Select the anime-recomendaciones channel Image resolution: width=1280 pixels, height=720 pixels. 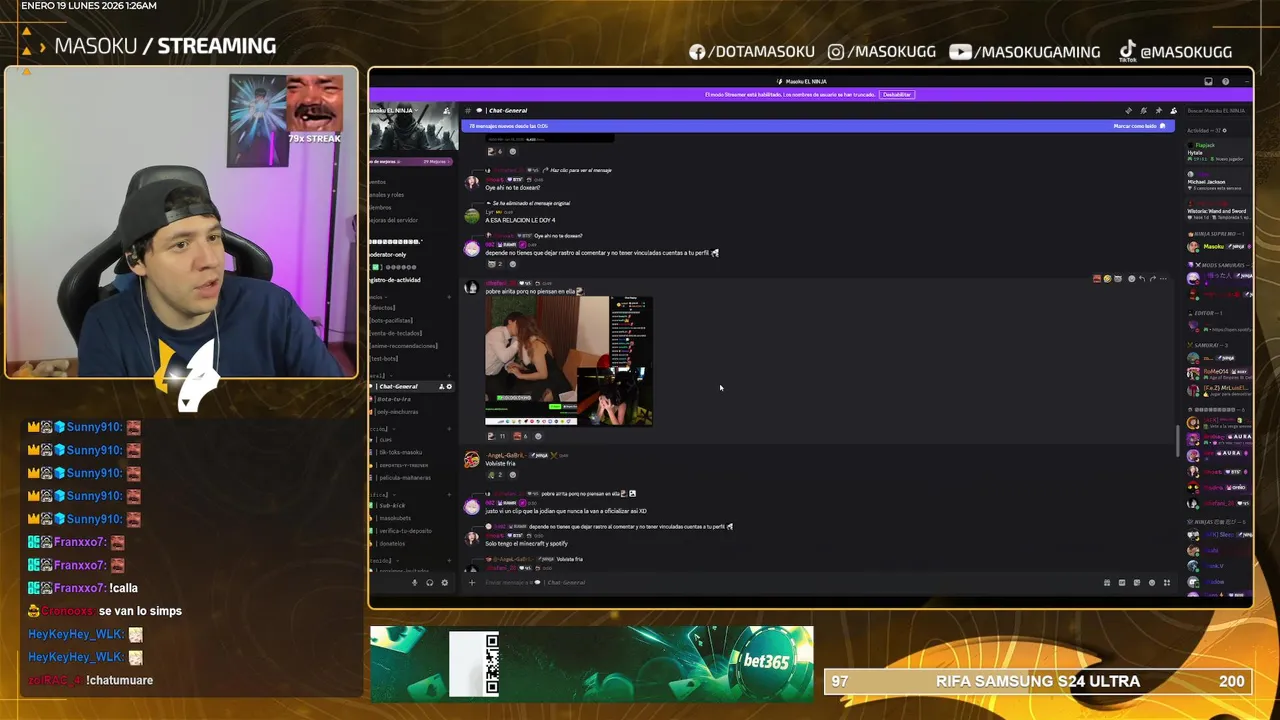point(403,346)
